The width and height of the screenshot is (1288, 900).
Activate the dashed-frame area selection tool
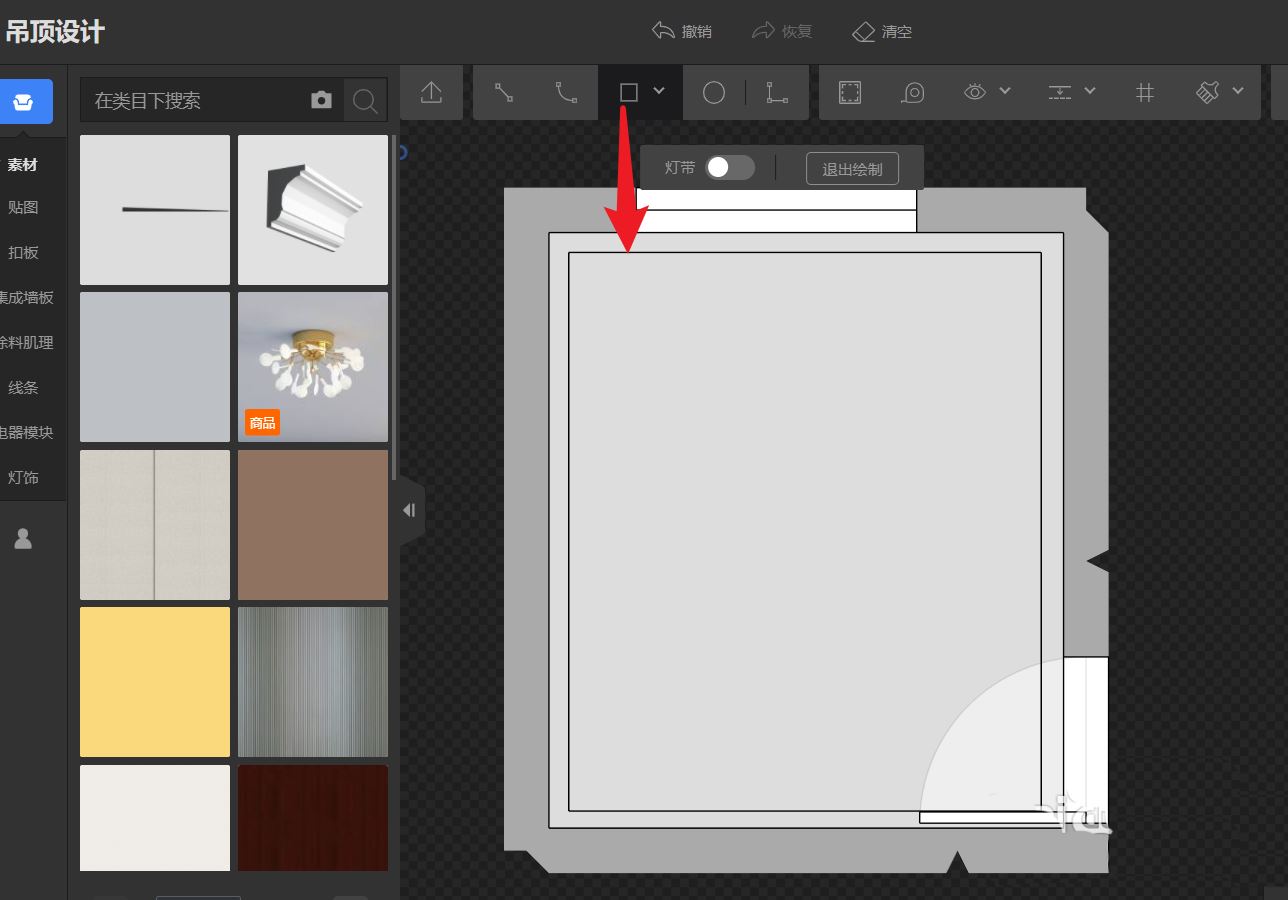coord(850,93)
